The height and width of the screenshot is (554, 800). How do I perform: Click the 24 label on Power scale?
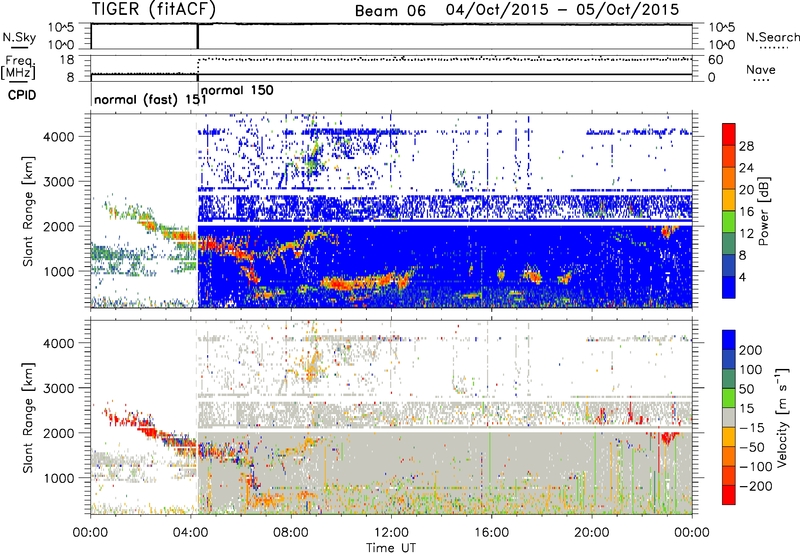pyautogui.click(x=746, y=168)
